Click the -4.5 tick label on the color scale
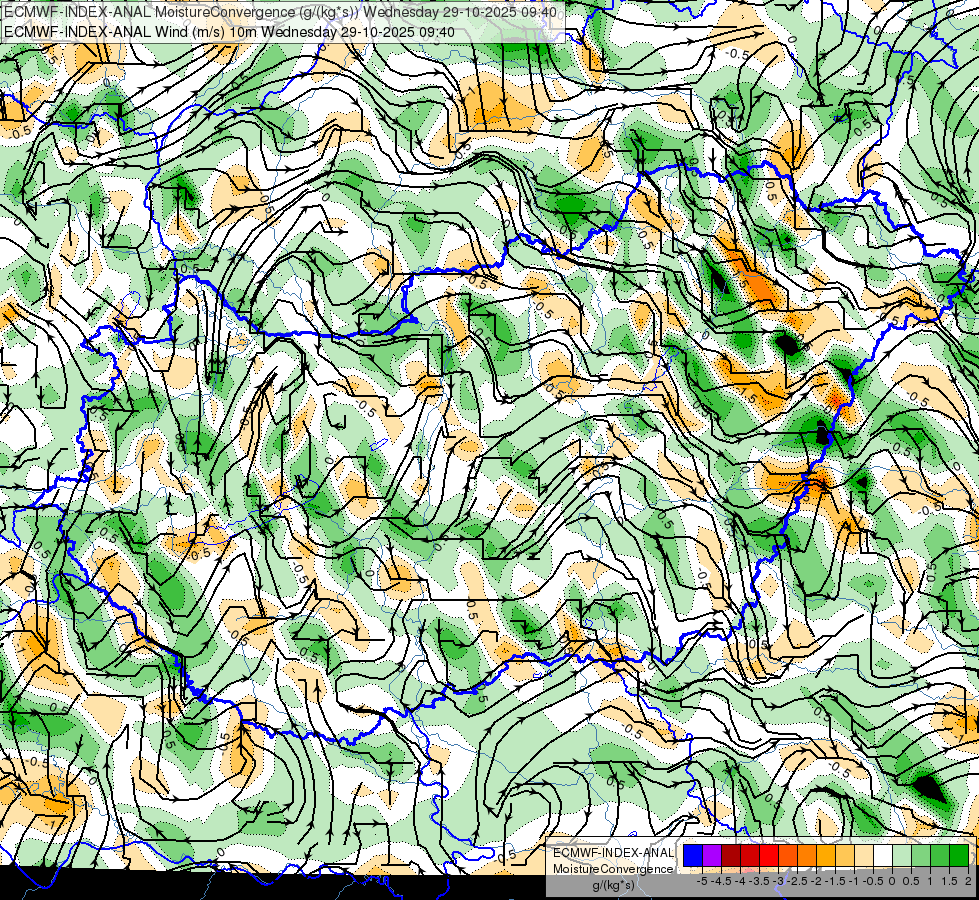This screenshot has width=979, height=900. (x=721, y=881)
